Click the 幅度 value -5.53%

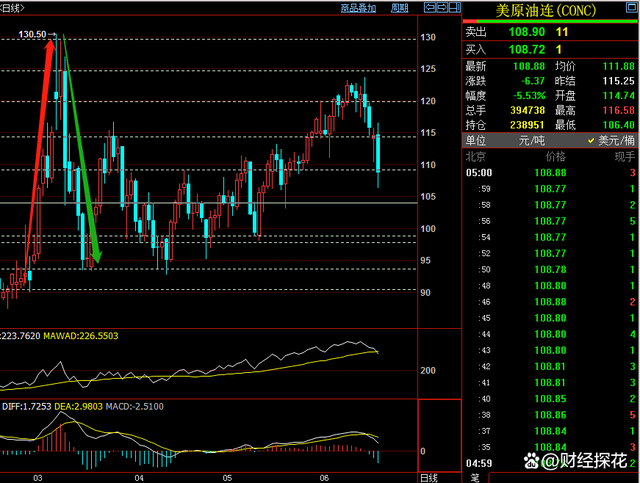[x=529, y=96]
